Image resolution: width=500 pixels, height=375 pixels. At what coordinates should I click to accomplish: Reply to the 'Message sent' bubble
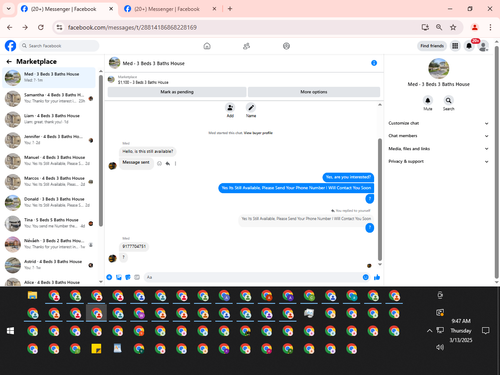pyautogui.click(x=168, y=163)
